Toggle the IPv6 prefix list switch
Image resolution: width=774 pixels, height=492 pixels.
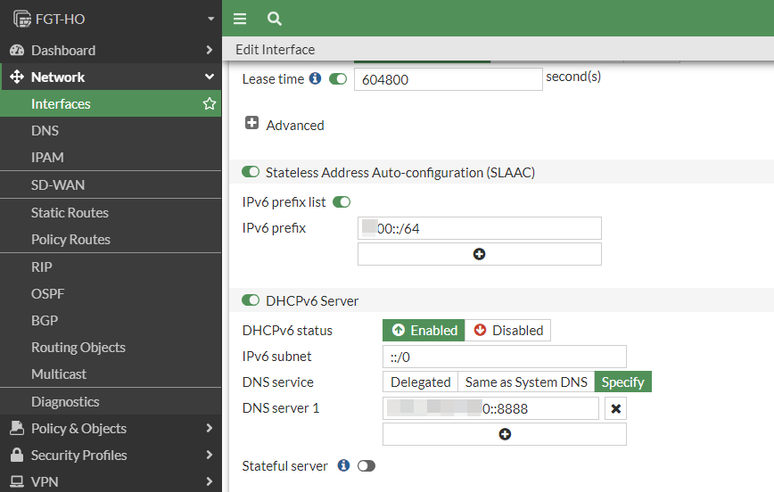(342, 202)
